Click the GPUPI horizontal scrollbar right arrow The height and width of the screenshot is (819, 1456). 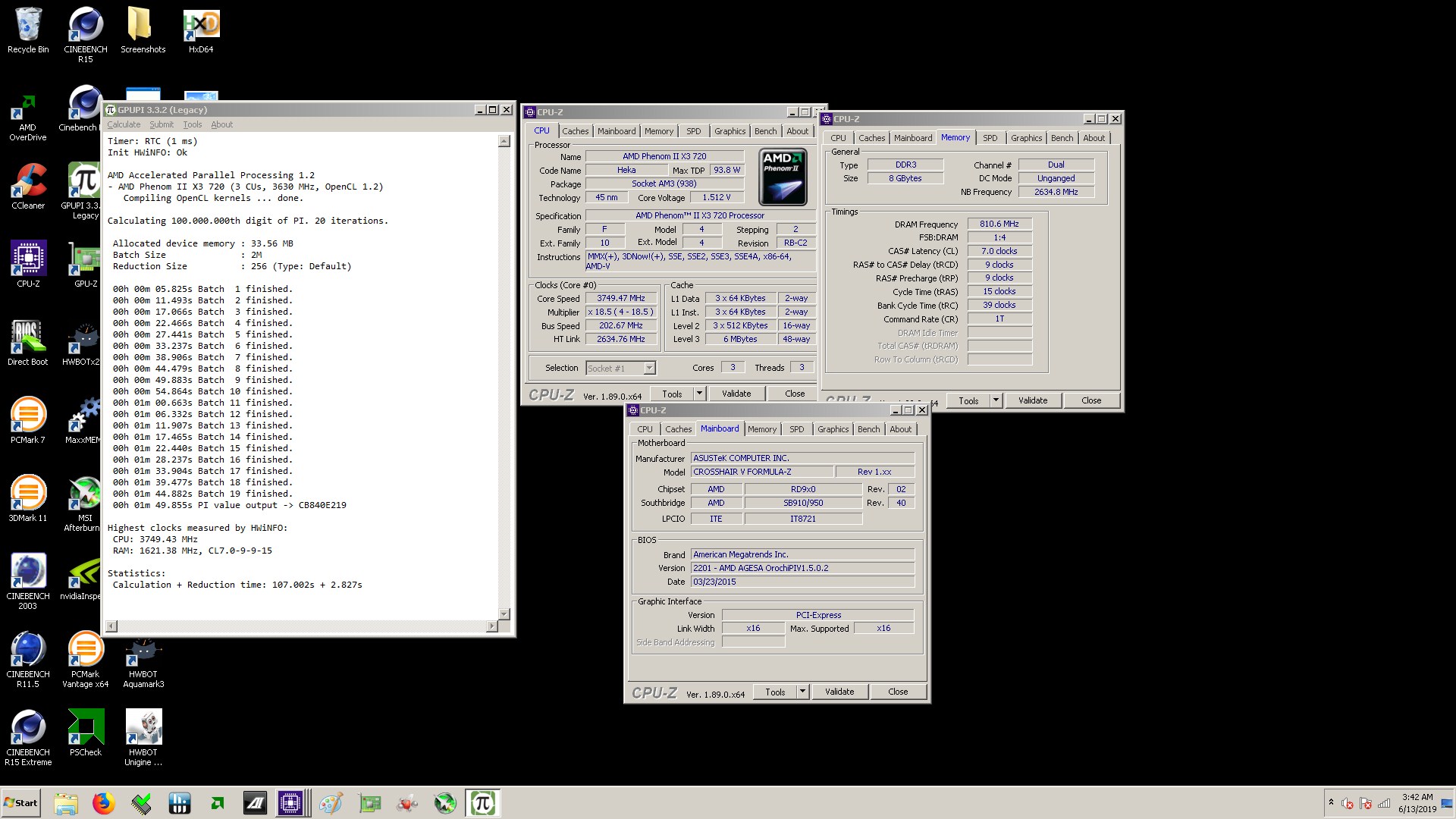(x=492, y=626)
